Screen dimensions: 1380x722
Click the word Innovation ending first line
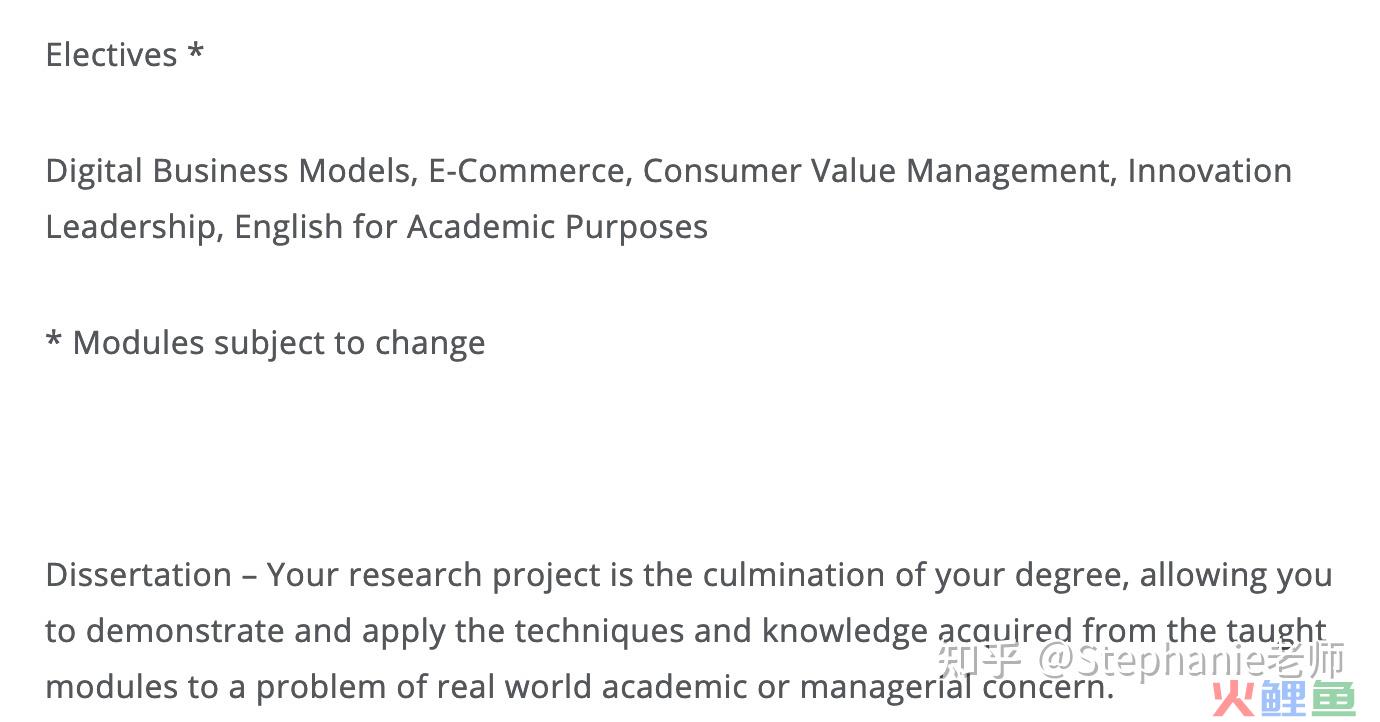click(x=1210, y=170)
